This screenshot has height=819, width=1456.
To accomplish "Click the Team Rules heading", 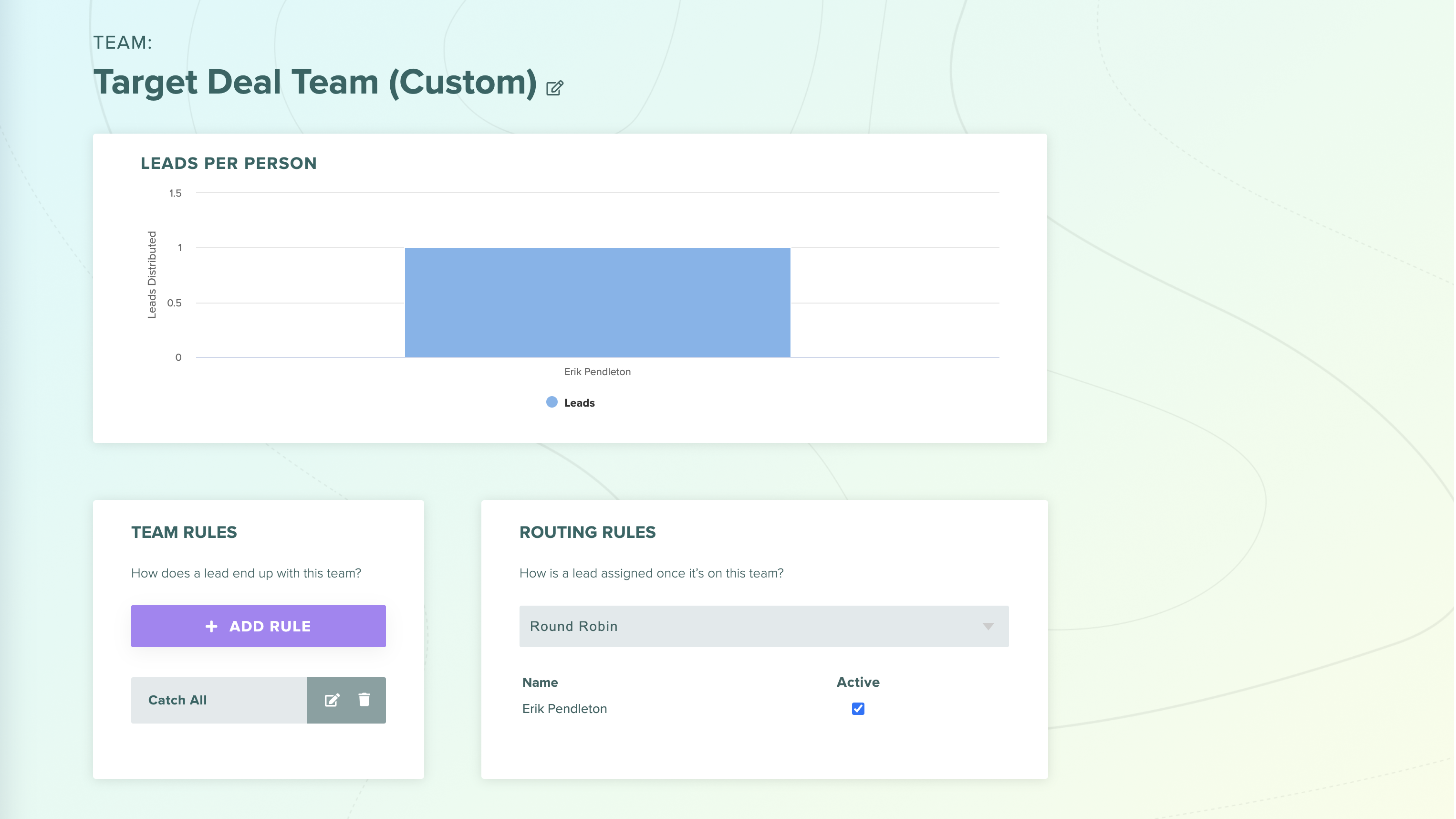I will [184, 532].
